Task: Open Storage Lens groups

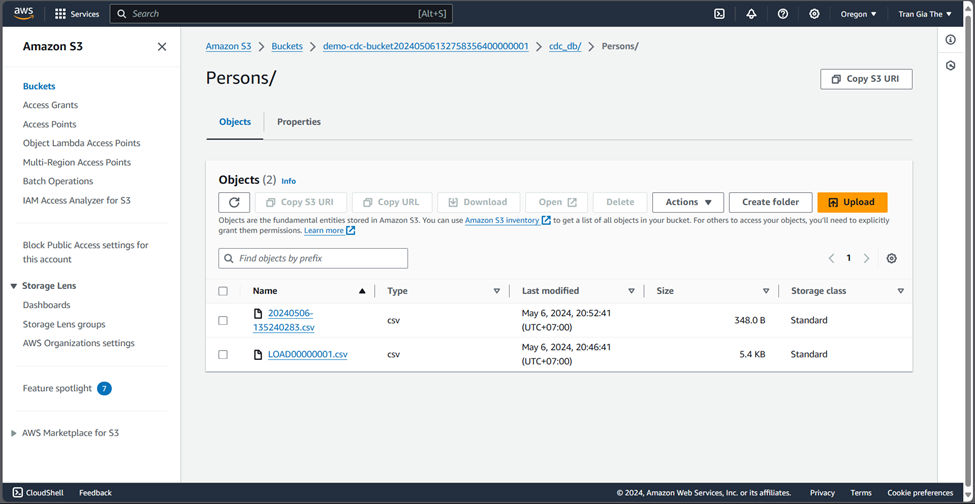Action: tap(64, 324)
